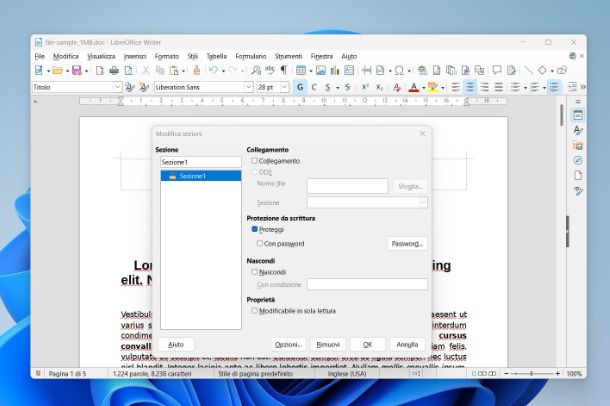Open the Modifica menu
The image size is (610, 406).
pos(65,56)
